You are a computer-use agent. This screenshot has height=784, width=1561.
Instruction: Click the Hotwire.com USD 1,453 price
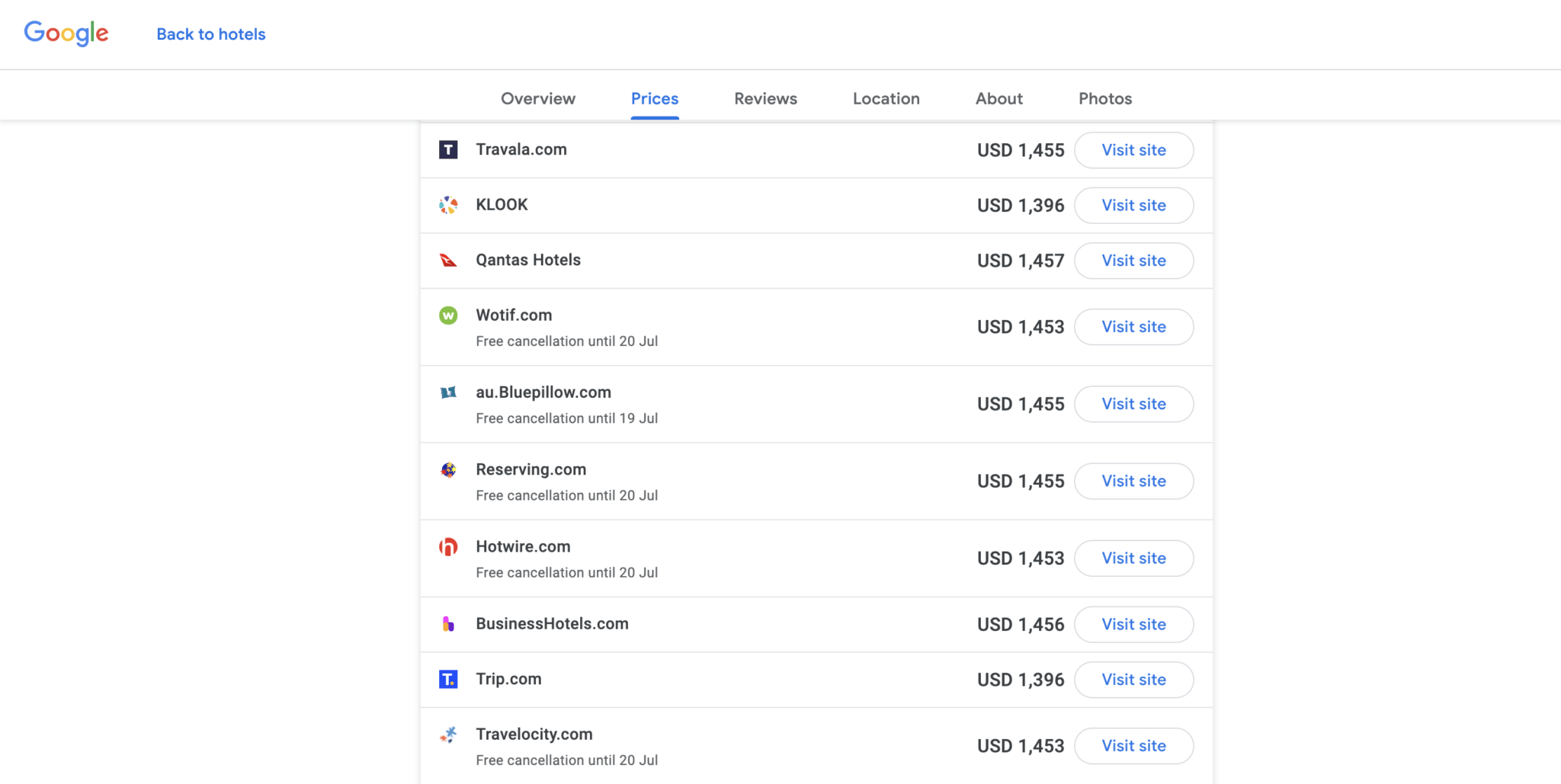pyautogui.click(x=1021, y=558)
